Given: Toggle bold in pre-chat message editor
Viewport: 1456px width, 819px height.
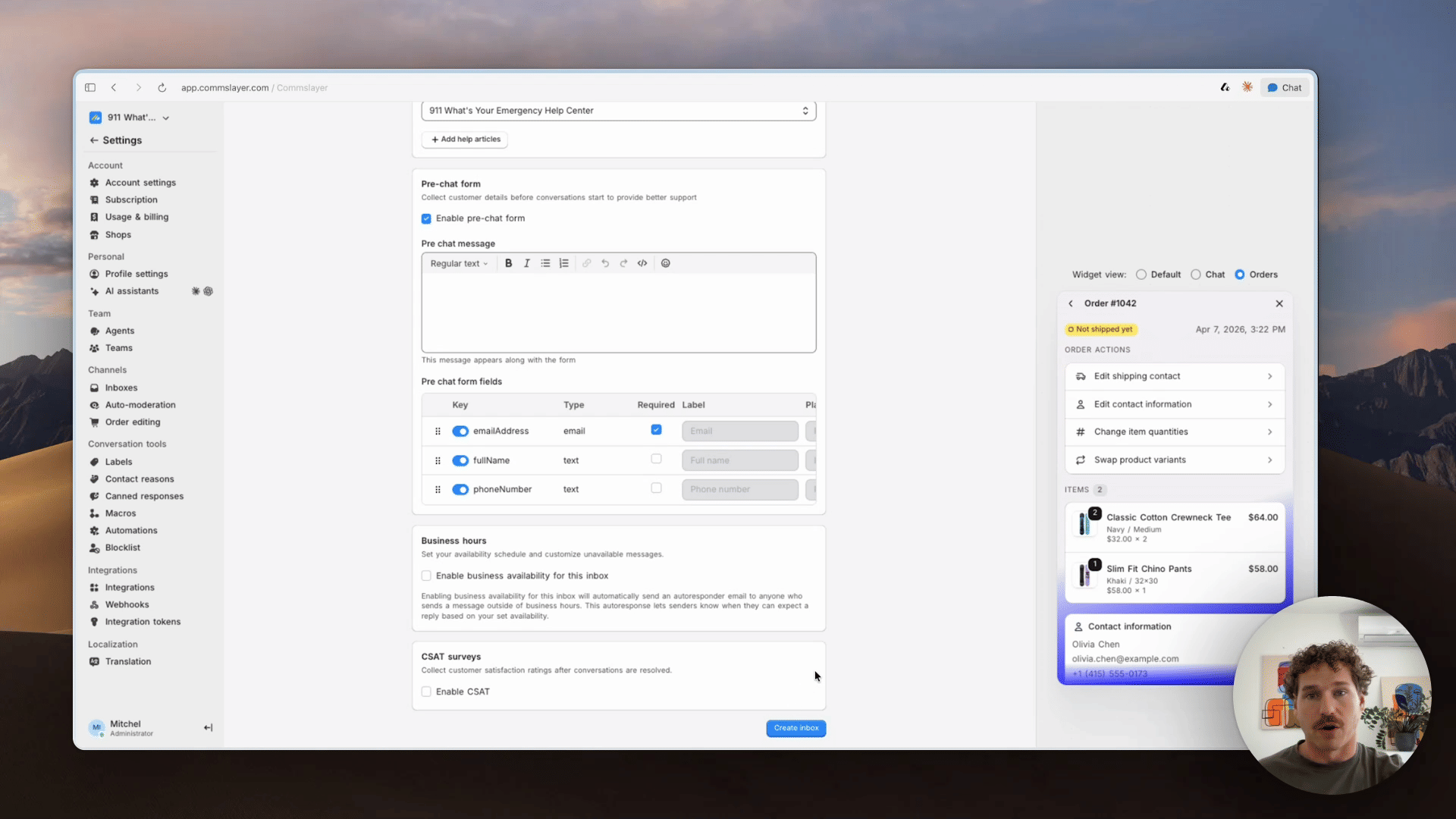Looking at the screenshot, I should click(508, 263).
